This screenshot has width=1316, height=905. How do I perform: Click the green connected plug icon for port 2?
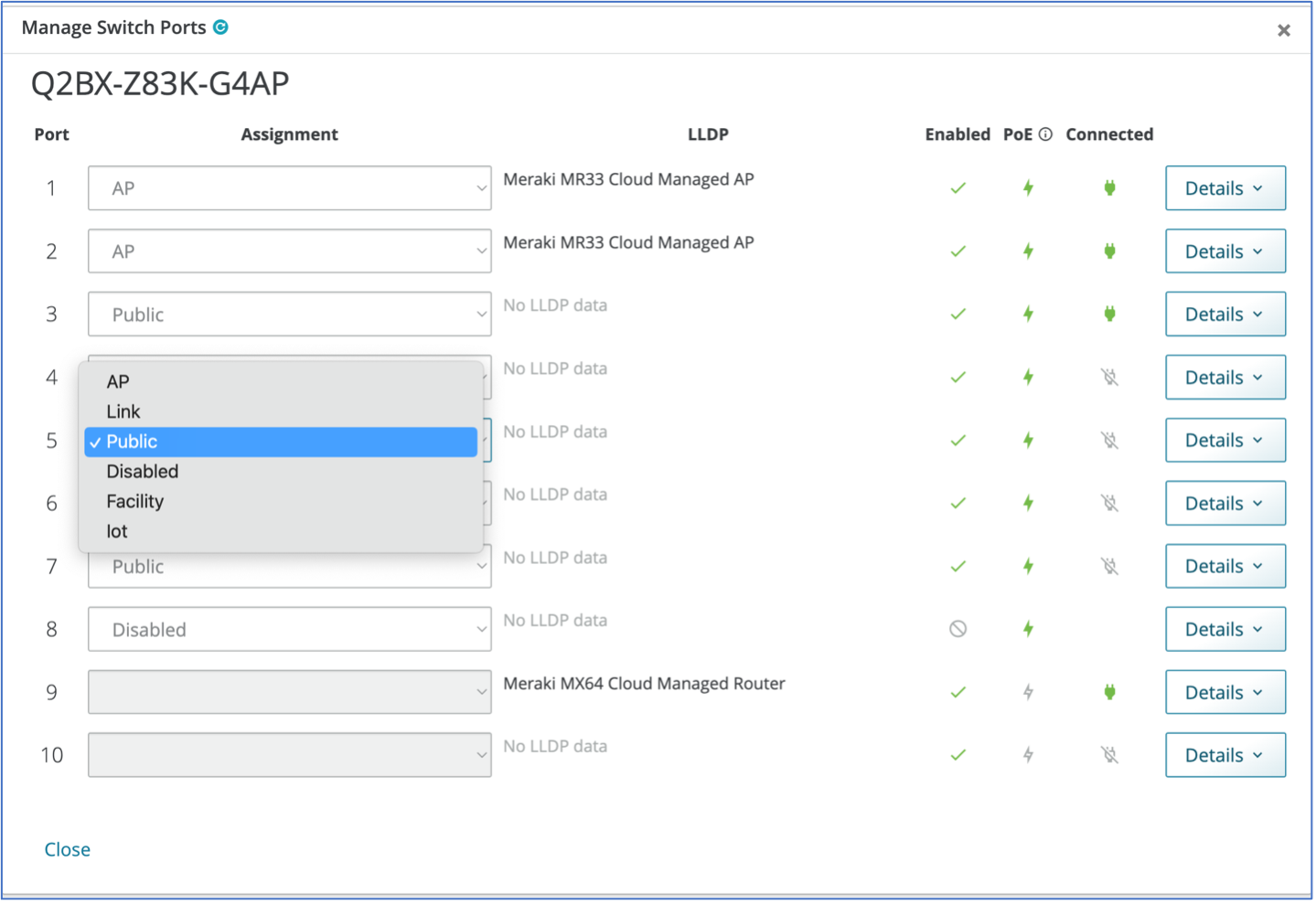[1109, 251]
